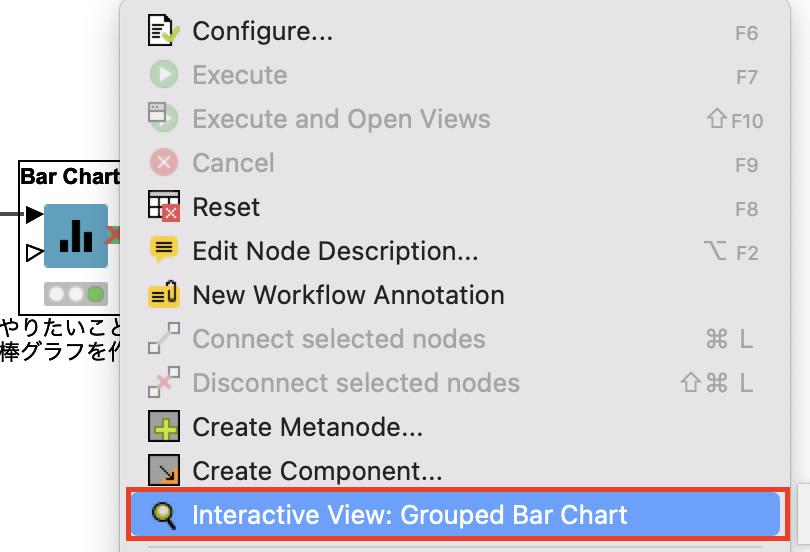Click the yellow Edit Node Description icon
The image size is (810, 552).
(x=164, y=250)
